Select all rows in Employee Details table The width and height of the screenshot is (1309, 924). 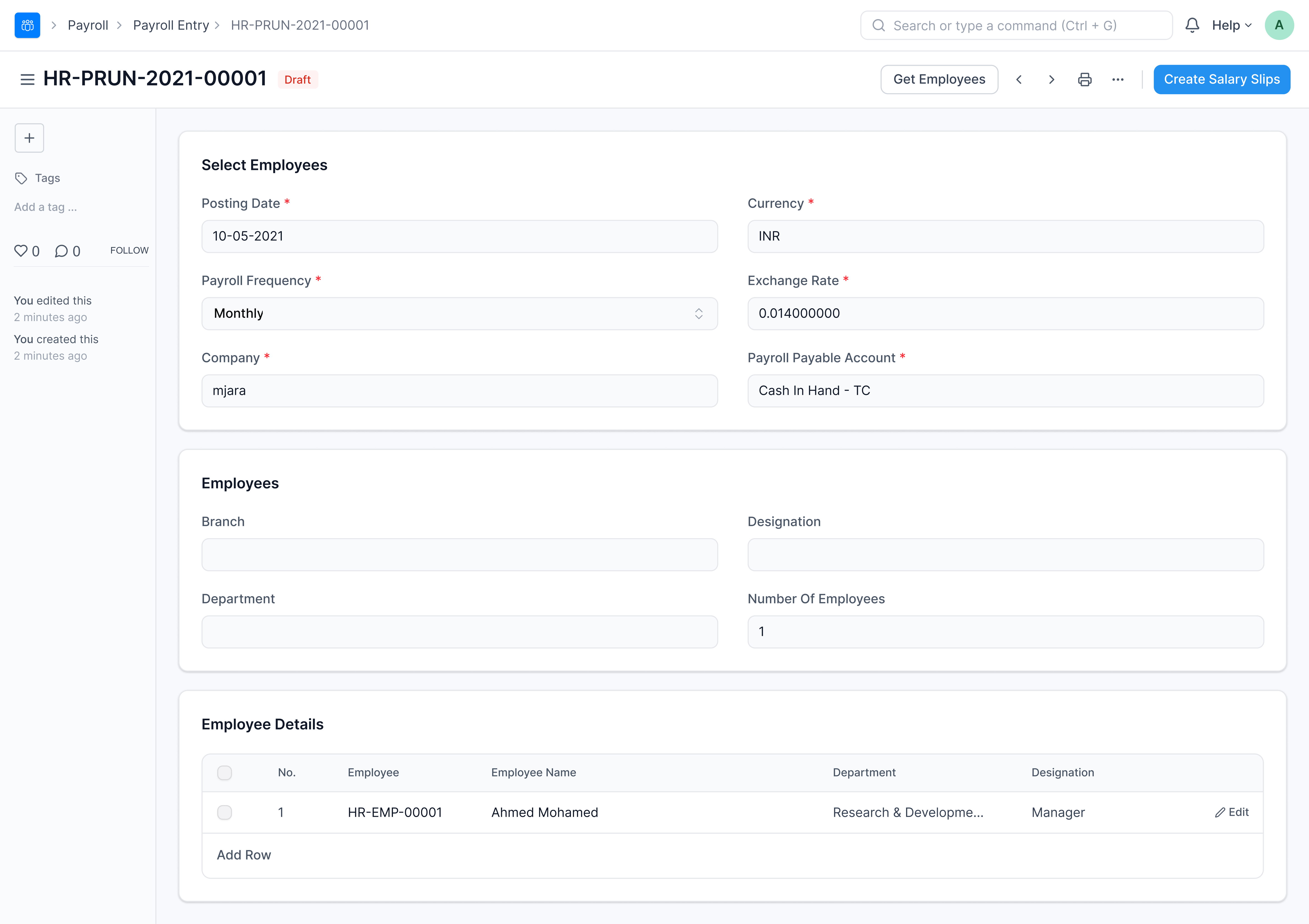pos(225,773)
